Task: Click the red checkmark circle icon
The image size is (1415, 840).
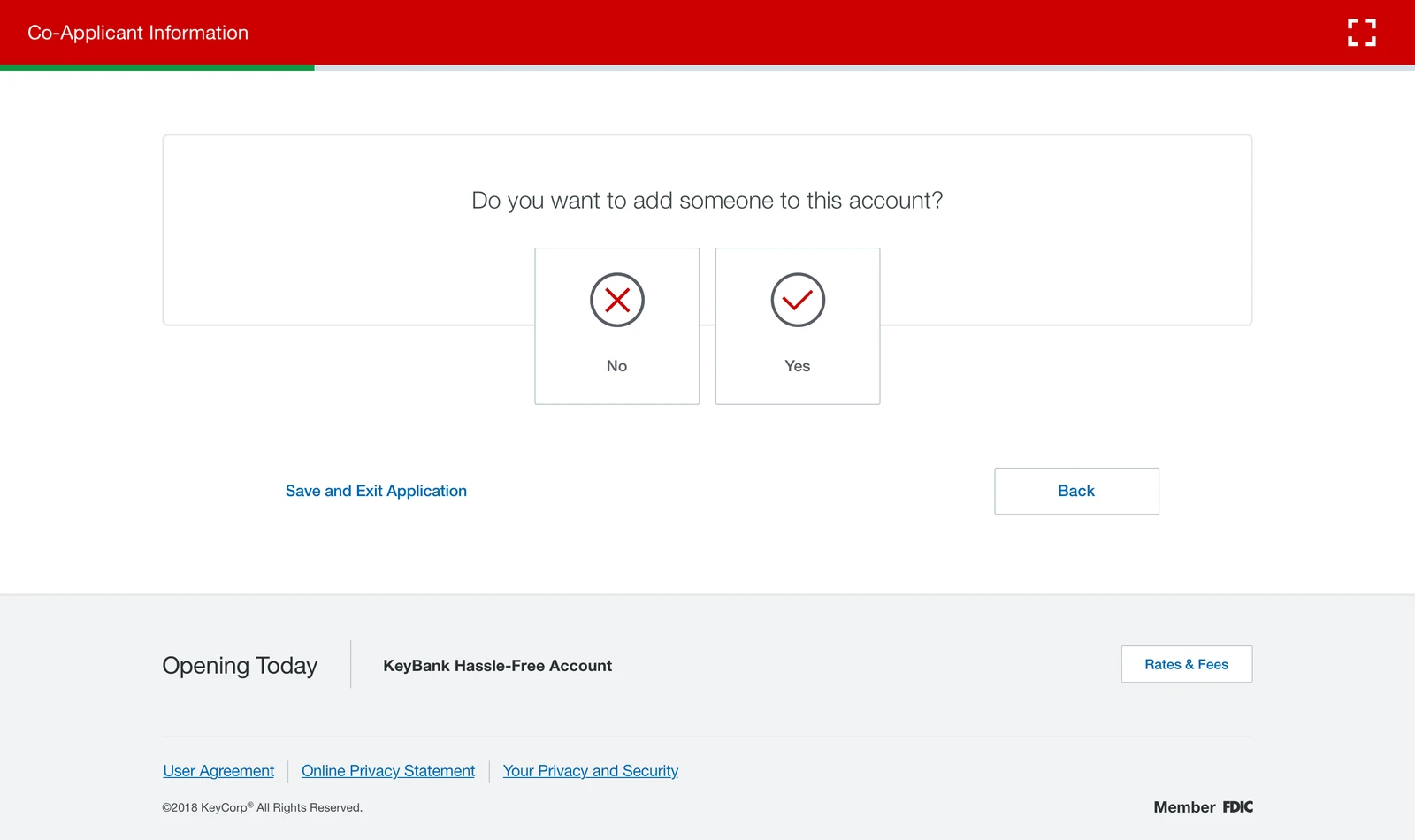Action: (798, 300)
